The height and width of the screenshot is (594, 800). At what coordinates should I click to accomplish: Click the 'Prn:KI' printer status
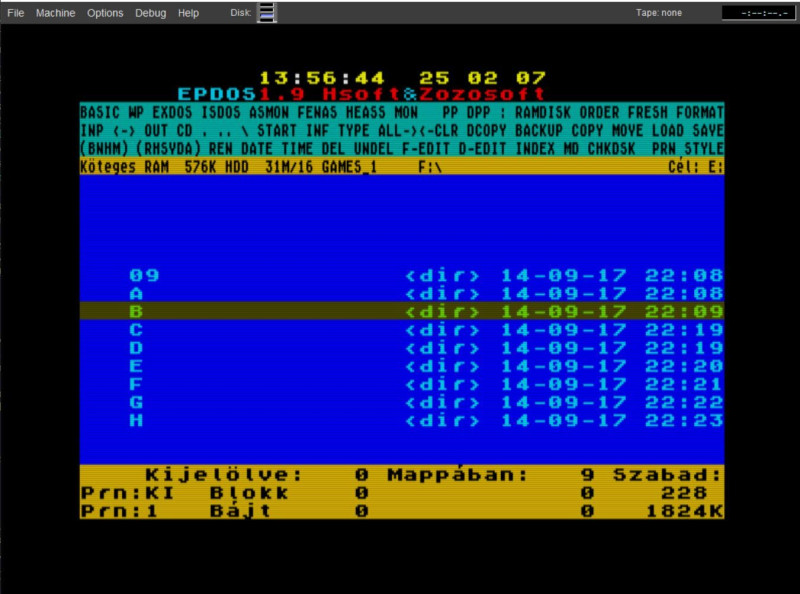[128, 493]
